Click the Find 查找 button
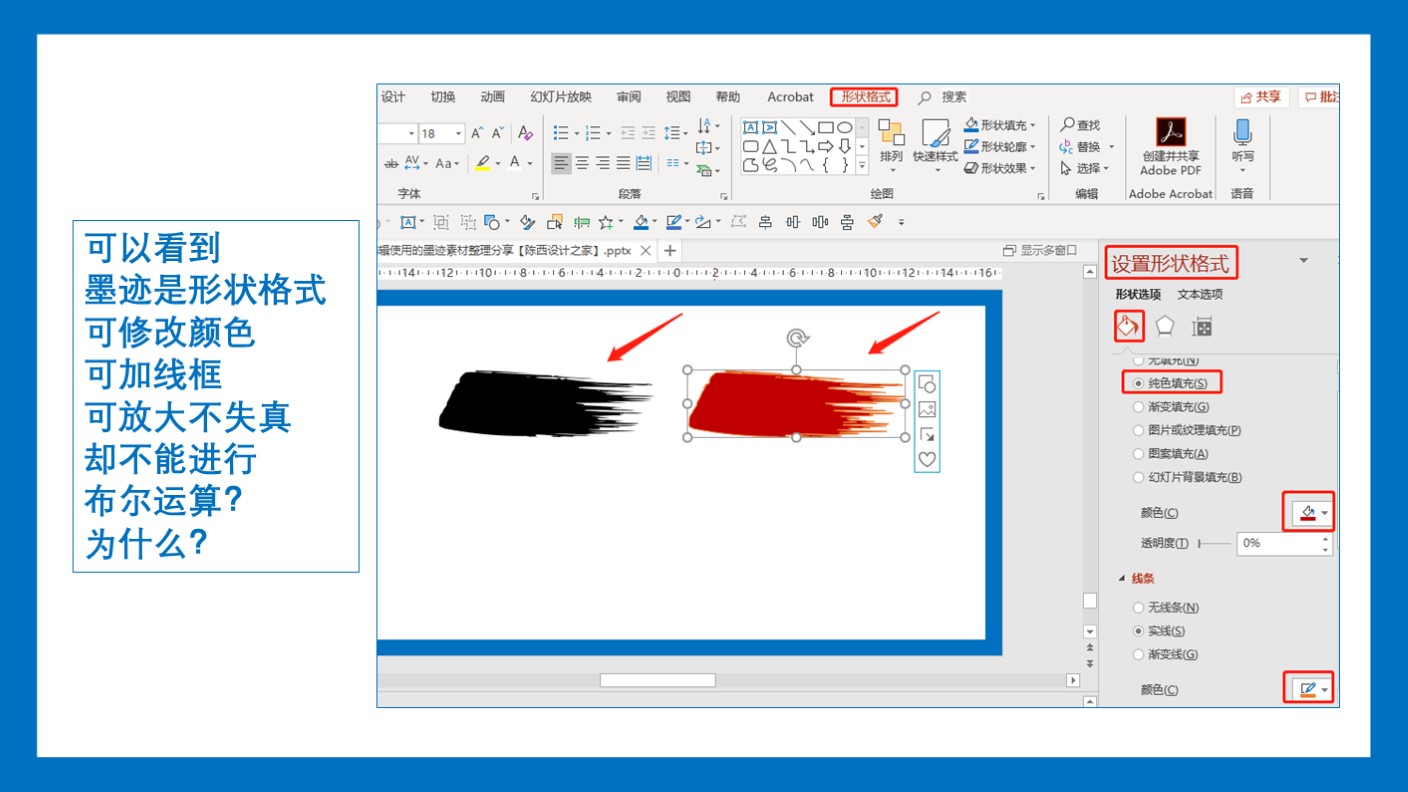1408x792 pixels. tap(1081, 125)
